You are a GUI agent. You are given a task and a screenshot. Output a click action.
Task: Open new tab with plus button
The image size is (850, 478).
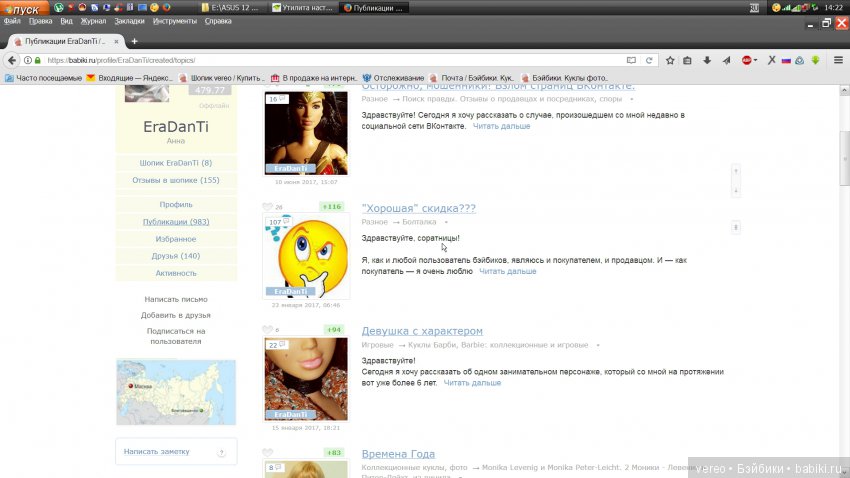click(118, 41)
